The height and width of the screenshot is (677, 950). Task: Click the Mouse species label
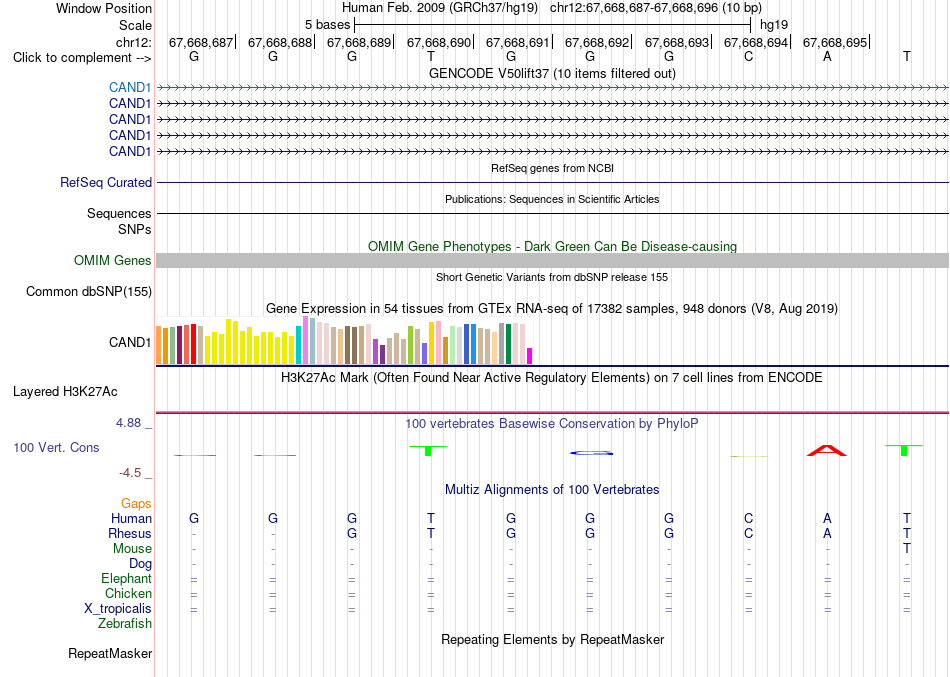click(132, 549)
